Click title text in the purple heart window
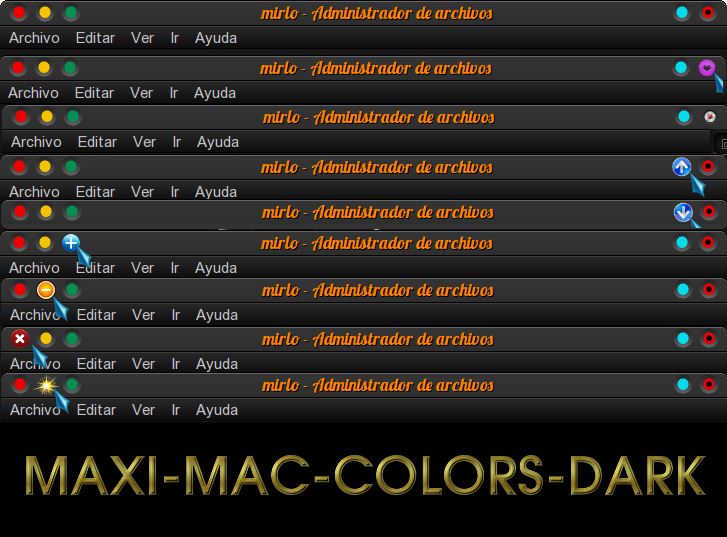This screenshot has width=727, height=537. click(376, 69)
